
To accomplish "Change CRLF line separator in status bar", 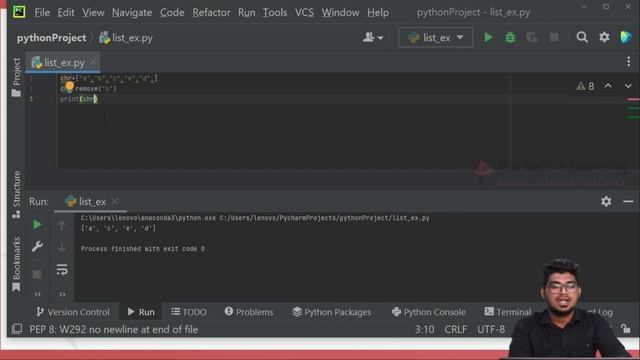I will point(456,329).
